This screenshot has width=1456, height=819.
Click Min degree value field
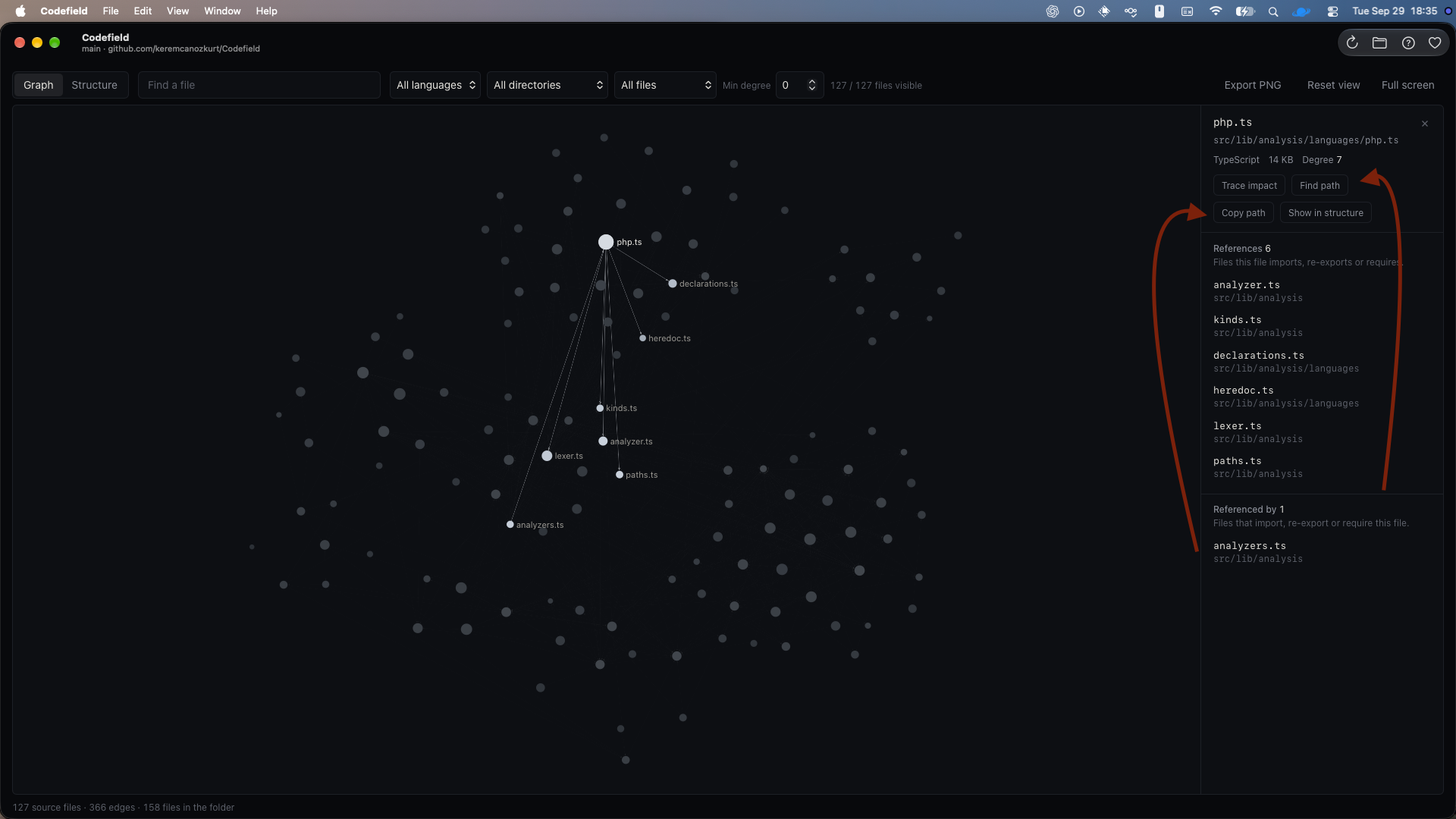[x=792, y=85]
